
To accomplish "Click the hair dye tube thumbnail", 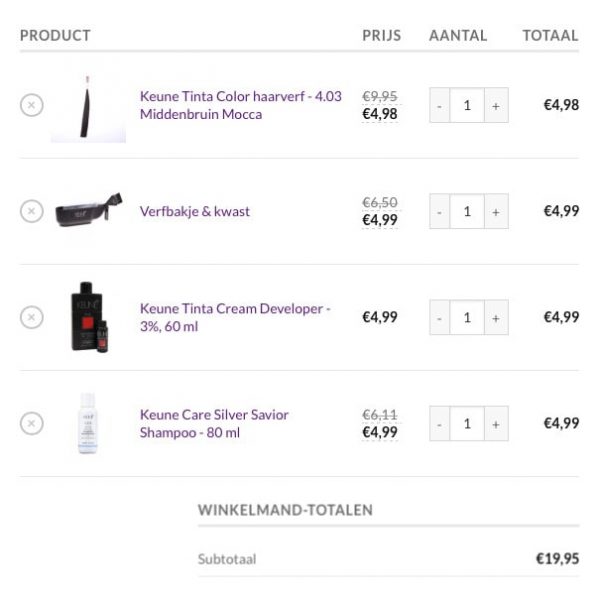I will pyautogui.click(x=88, y=107).
